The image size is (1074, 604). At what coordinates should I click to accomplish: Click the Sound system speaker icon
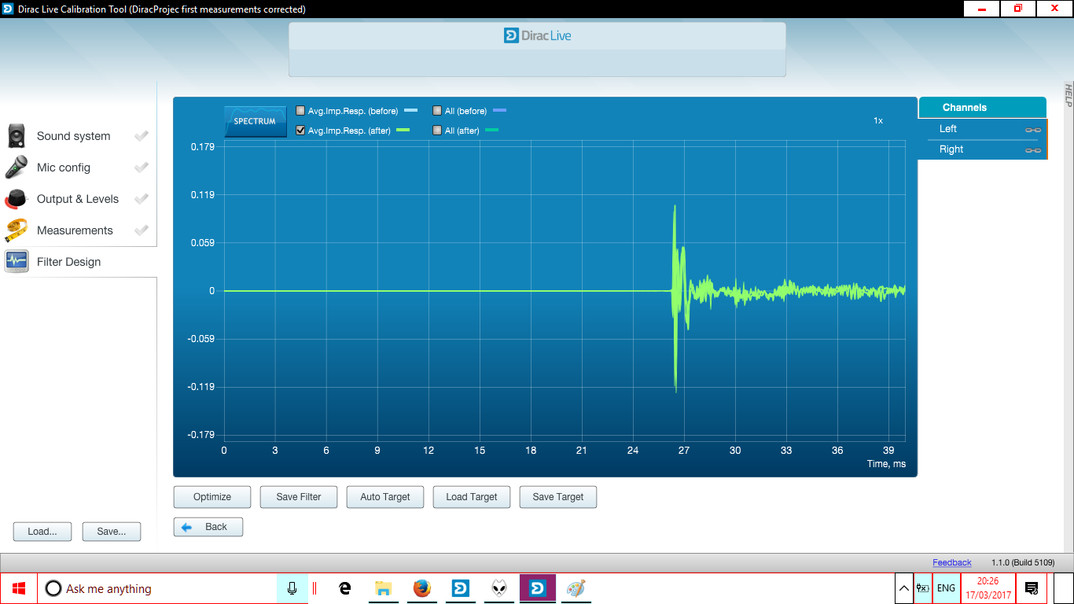point(16,136)
